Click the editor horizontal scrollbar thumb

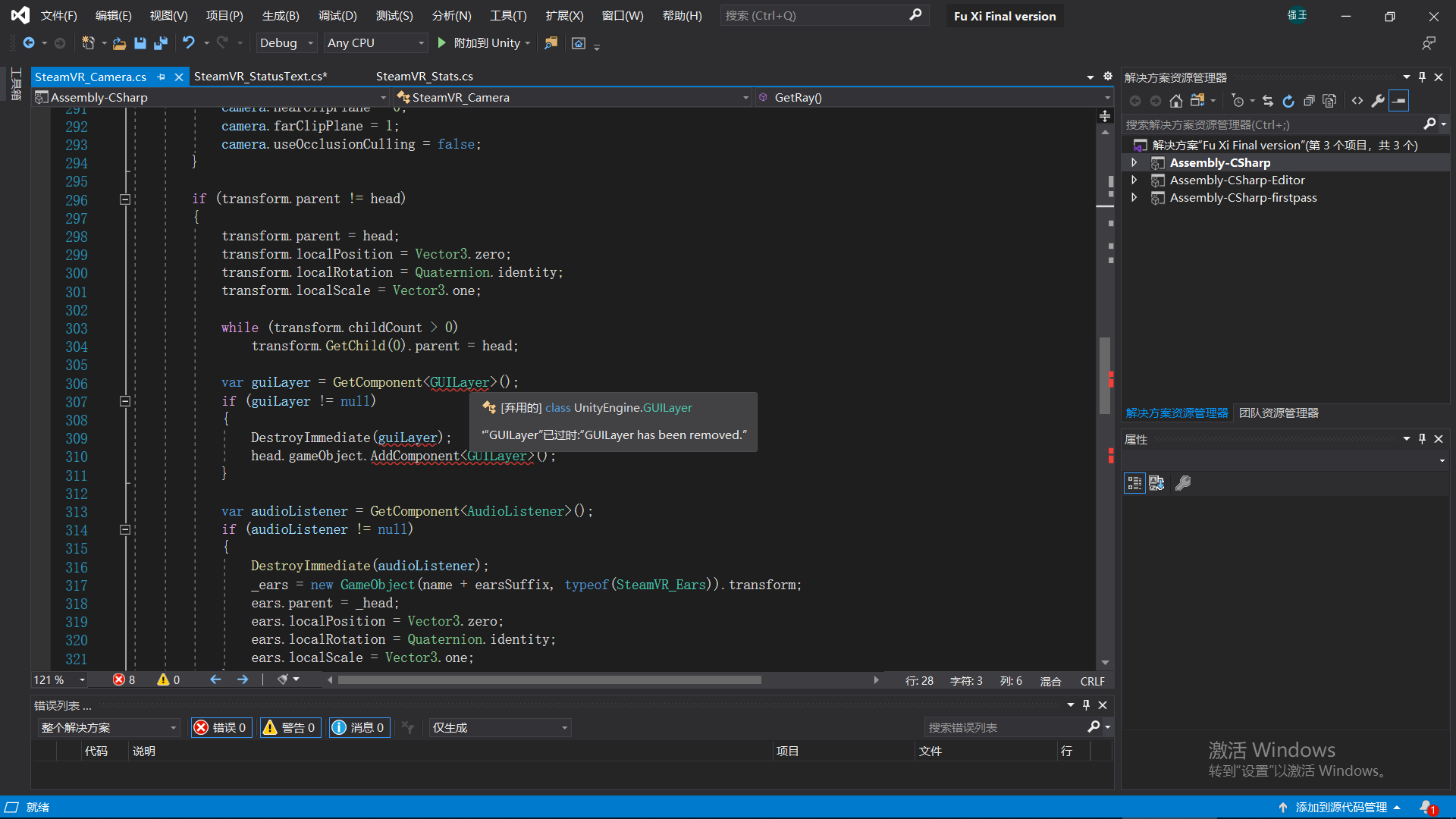pyautogui.click(x=549, y=680)
